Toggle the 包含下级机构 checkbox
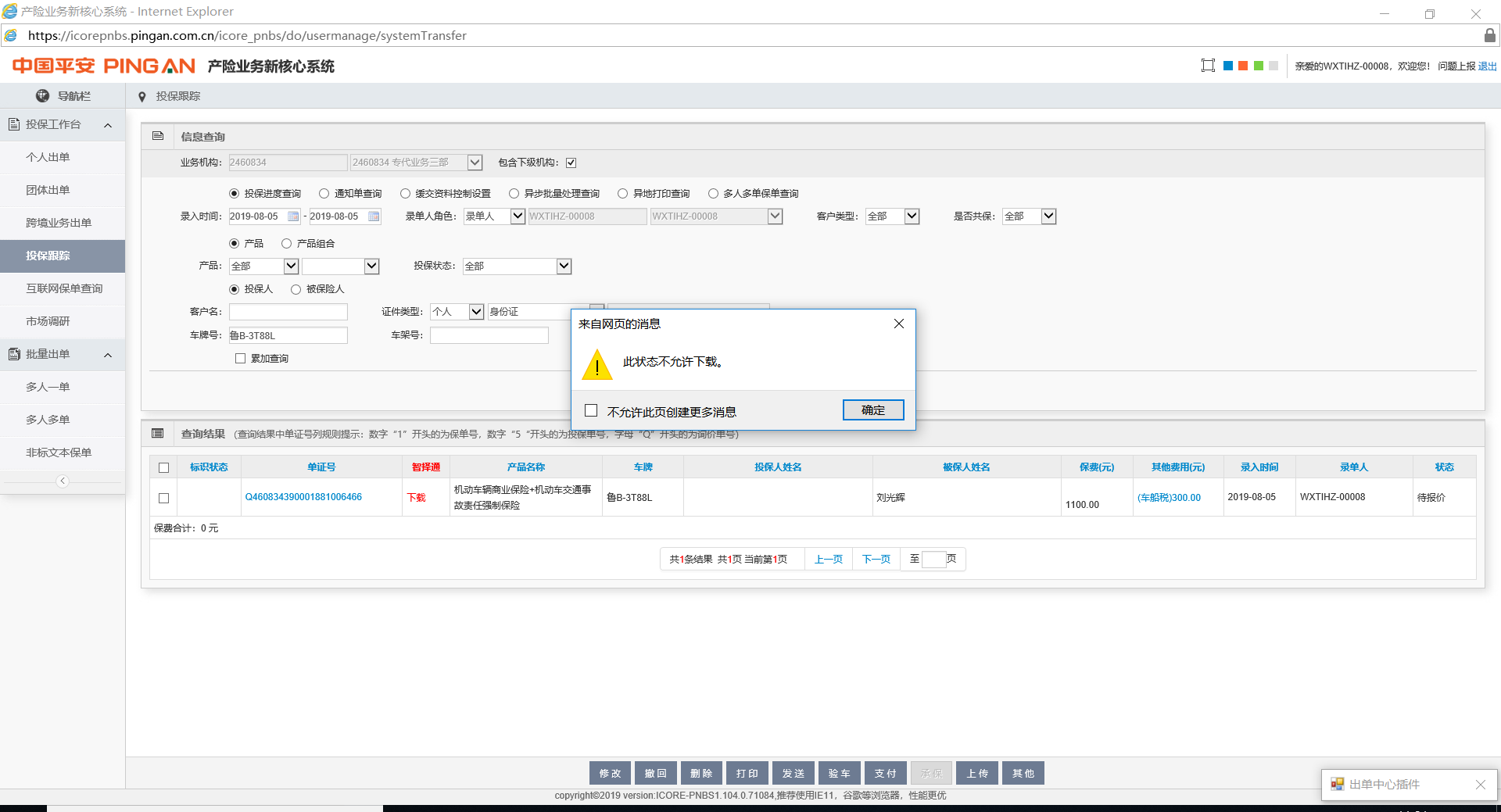 click(571, 163)
